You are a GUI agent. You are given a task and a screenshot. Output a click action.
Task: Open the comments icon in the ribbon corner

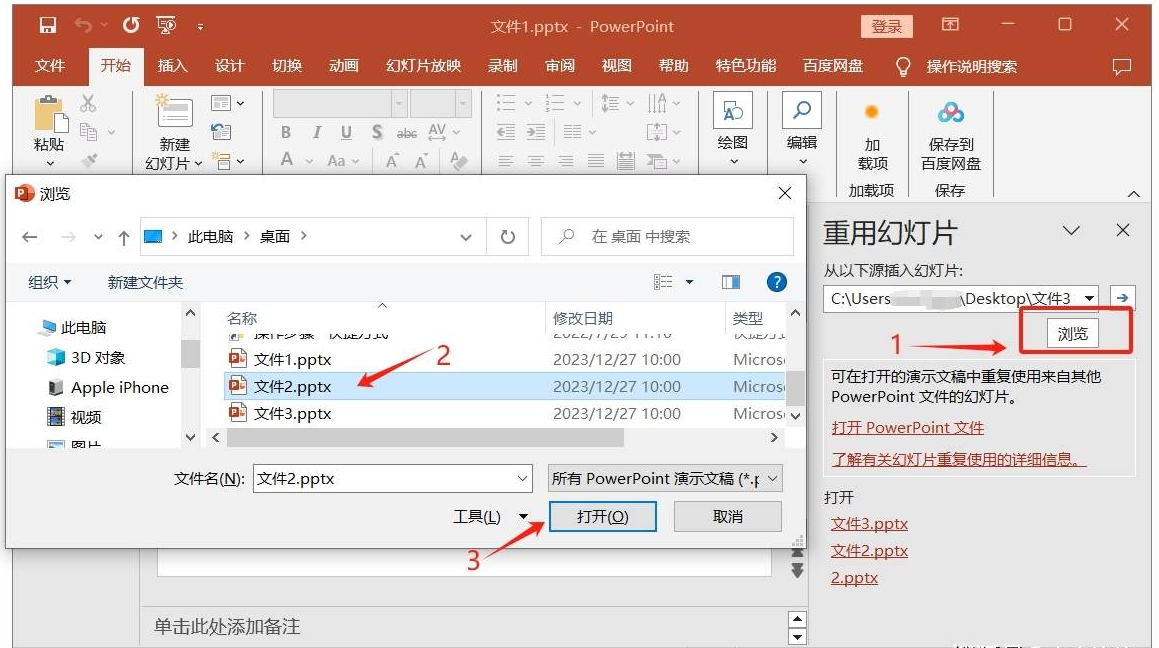pyautogui.click(x=1121, y=66)
